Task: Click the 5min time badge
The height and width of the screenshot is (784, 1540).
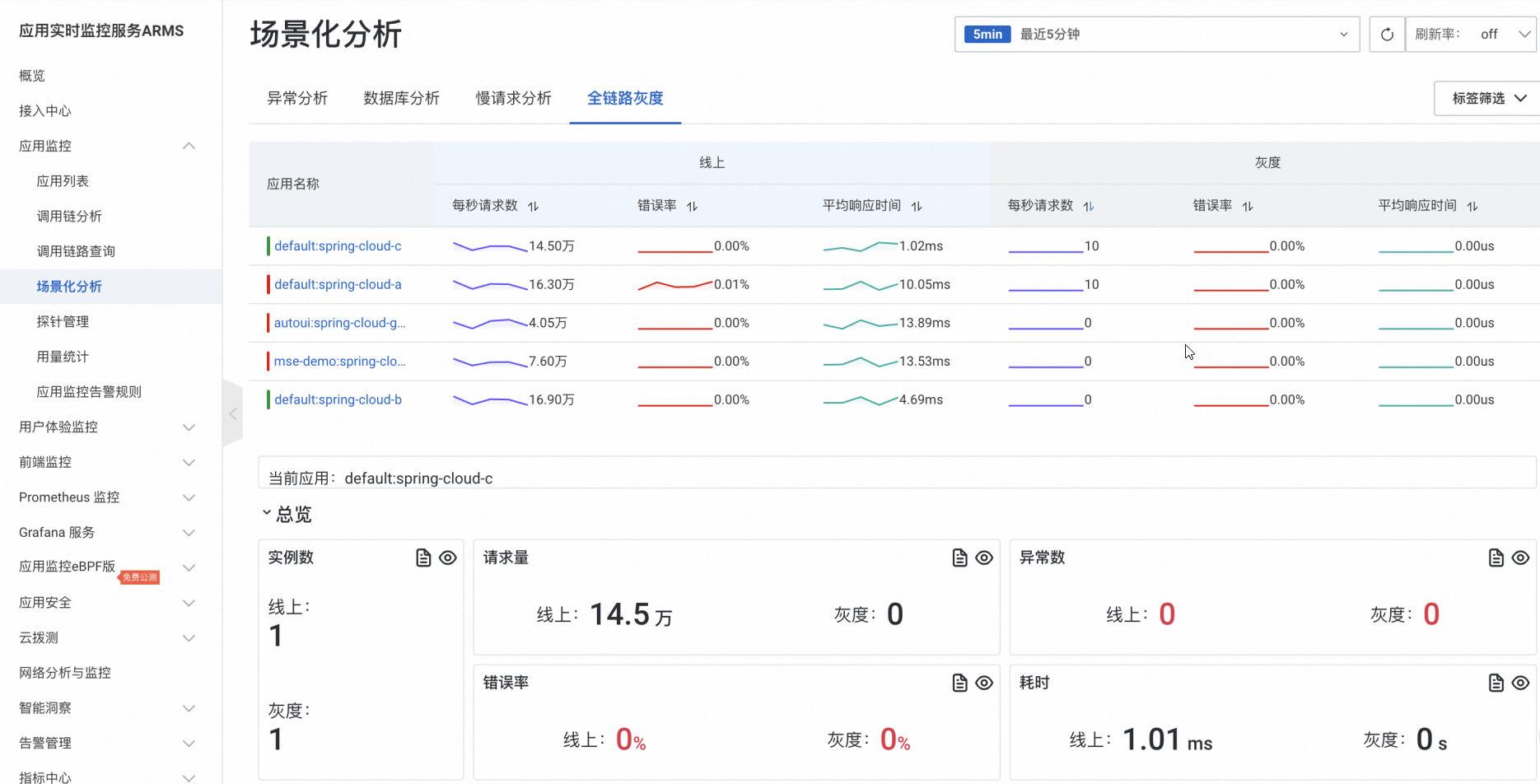Action: pos(987,35)
